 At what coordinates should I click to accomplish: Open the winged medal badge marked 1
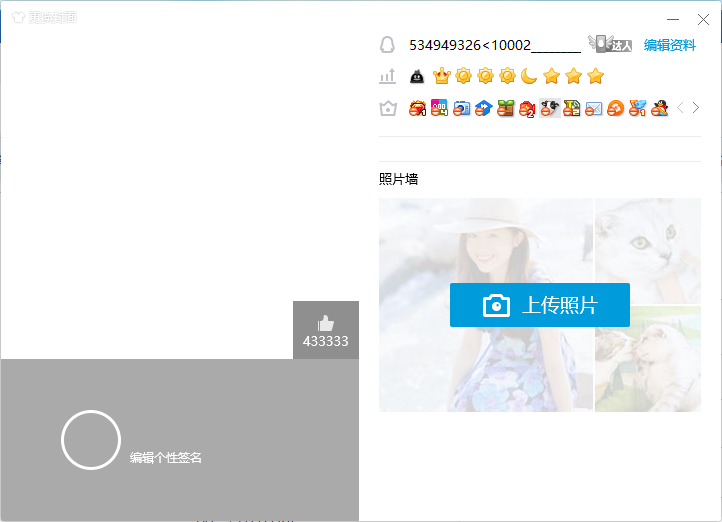(x=638, y=108)
